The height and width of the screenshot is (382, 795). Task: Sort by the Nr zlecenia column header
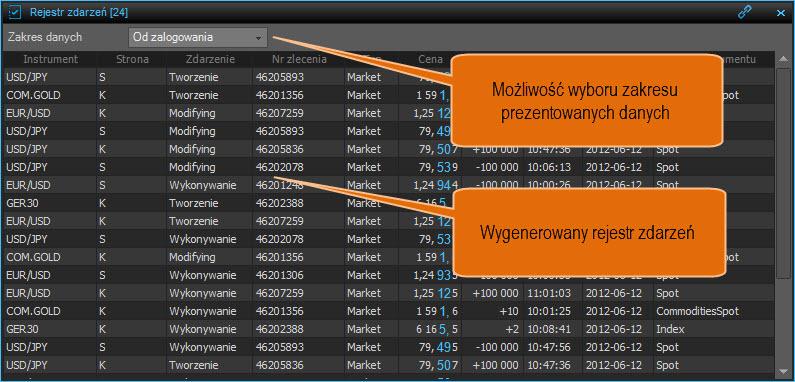pyautogui.click(x=299, y=59)
